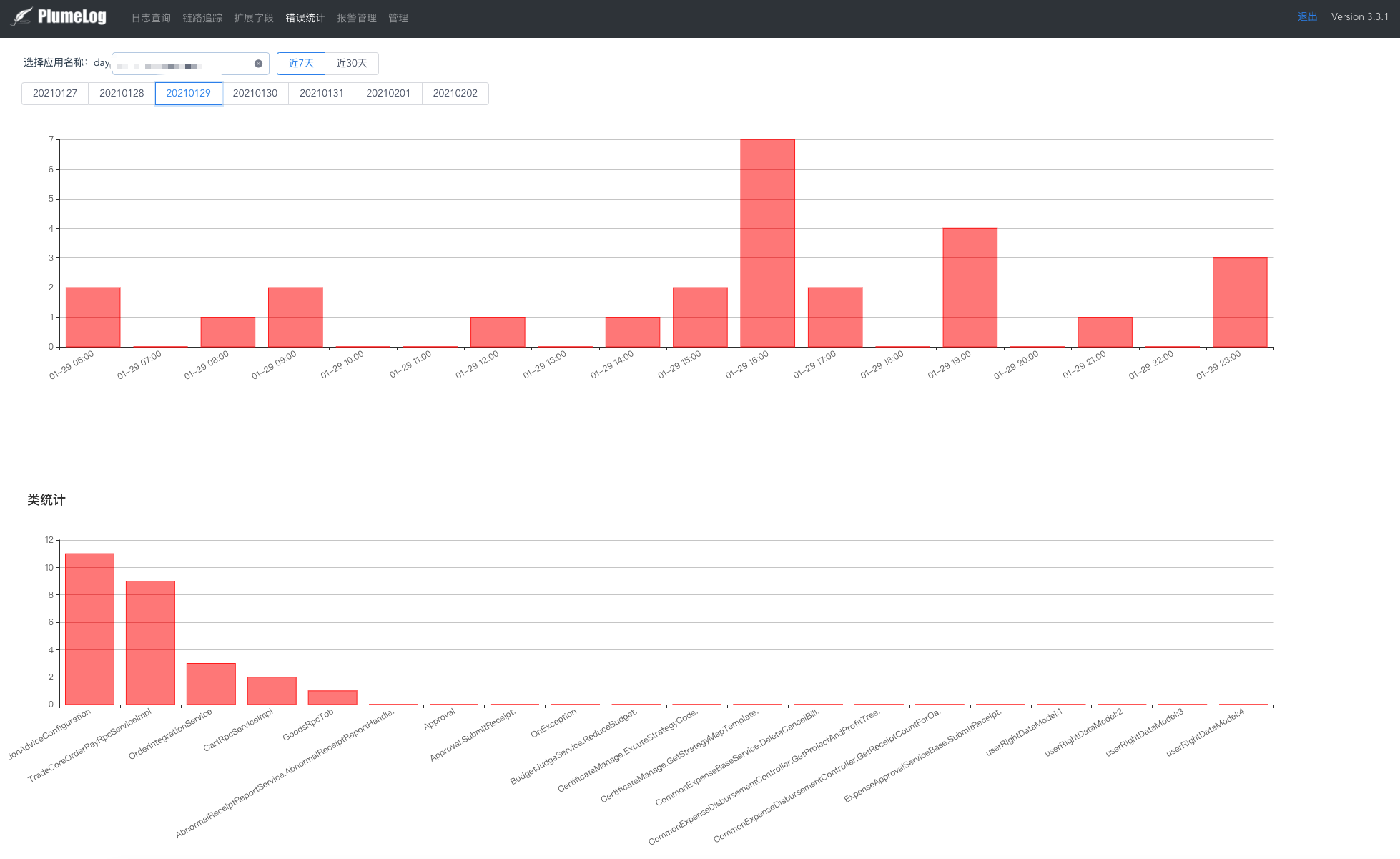Choose date 20210127
The width and height of the screenshot is (1400, 859).
pyautogui.click(x=55, y=94)
